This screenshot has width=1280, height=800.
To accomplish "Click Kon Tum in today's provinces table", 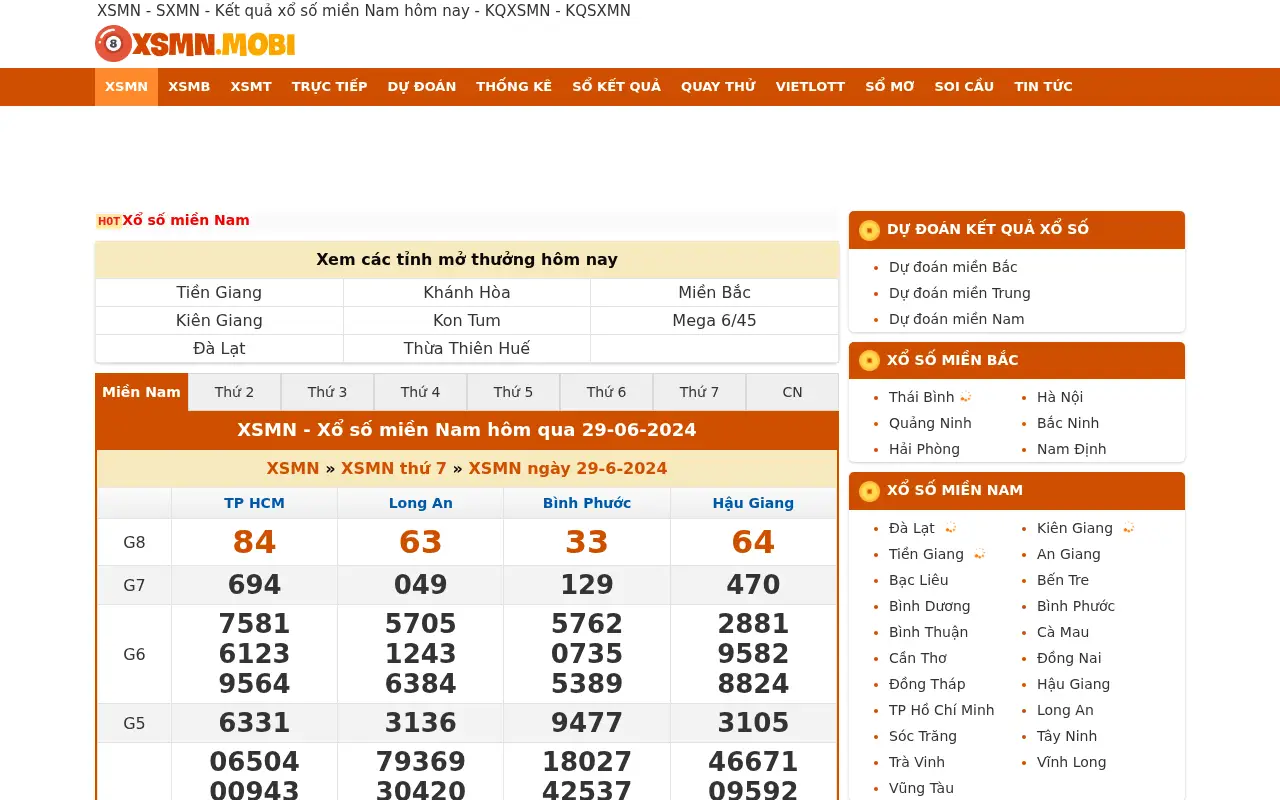I will coord(467,321).
